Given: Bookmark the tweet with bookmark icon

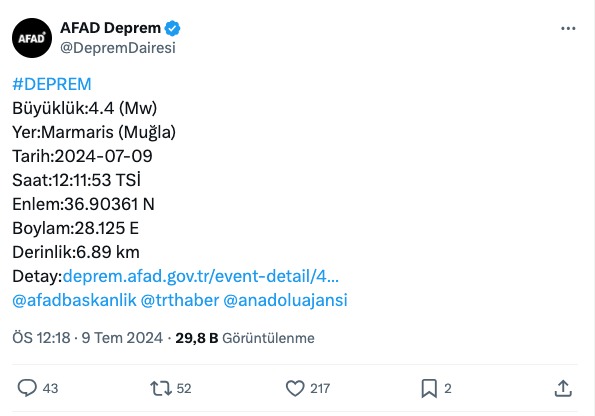Looking at the screenshot, I should (x=429, y=389).
